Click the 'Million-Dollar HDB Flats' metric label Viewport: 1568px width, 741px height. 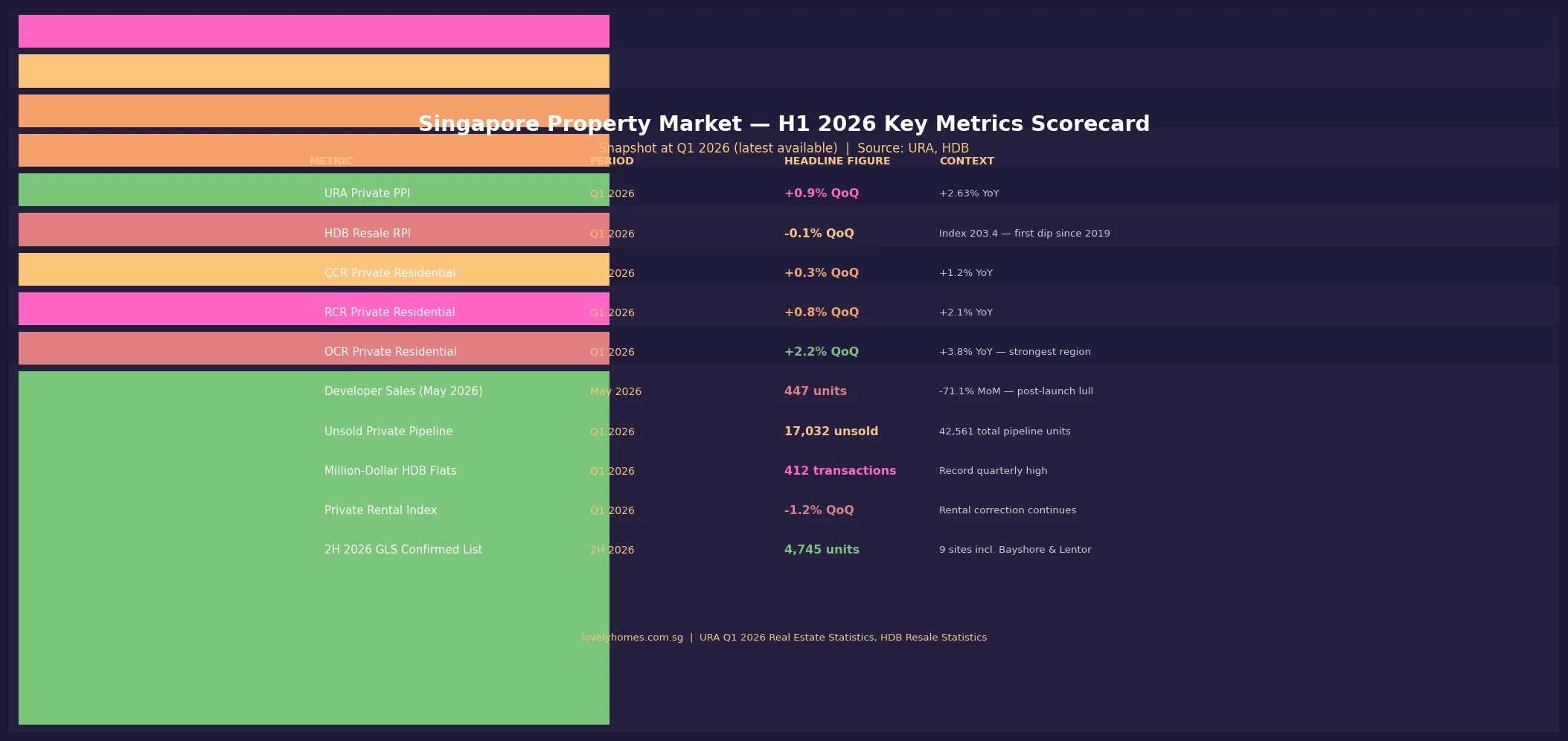tap(391, 471)
